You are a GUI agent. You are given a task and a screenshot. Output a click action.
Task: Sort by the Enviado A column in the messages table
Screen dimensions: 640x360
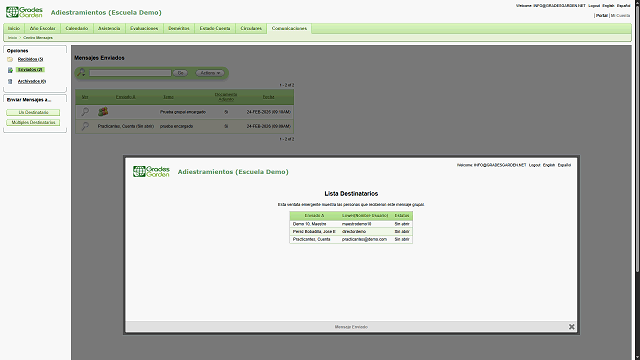pyautogui.click(x=126, y=97)
